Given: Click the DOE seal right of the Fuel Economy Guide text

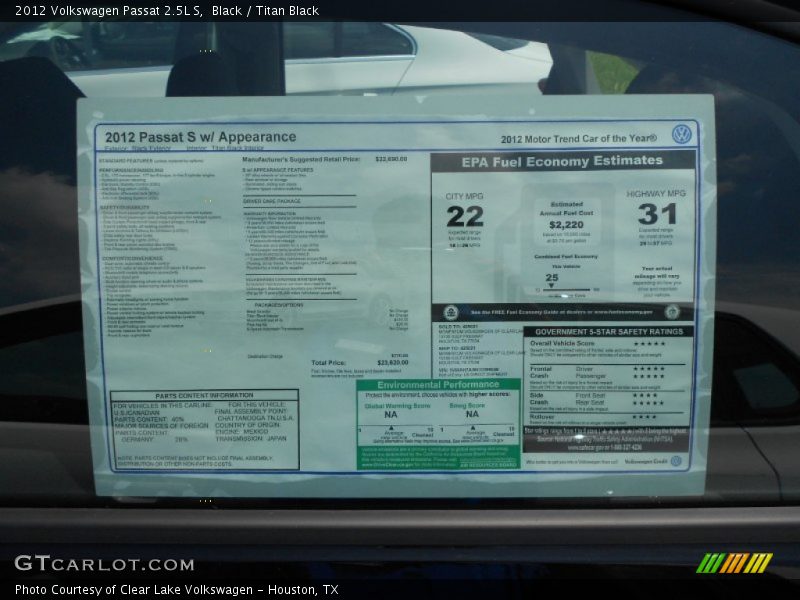Looking at the screenshot, I should pyautogui.click(x=672, y=311).
